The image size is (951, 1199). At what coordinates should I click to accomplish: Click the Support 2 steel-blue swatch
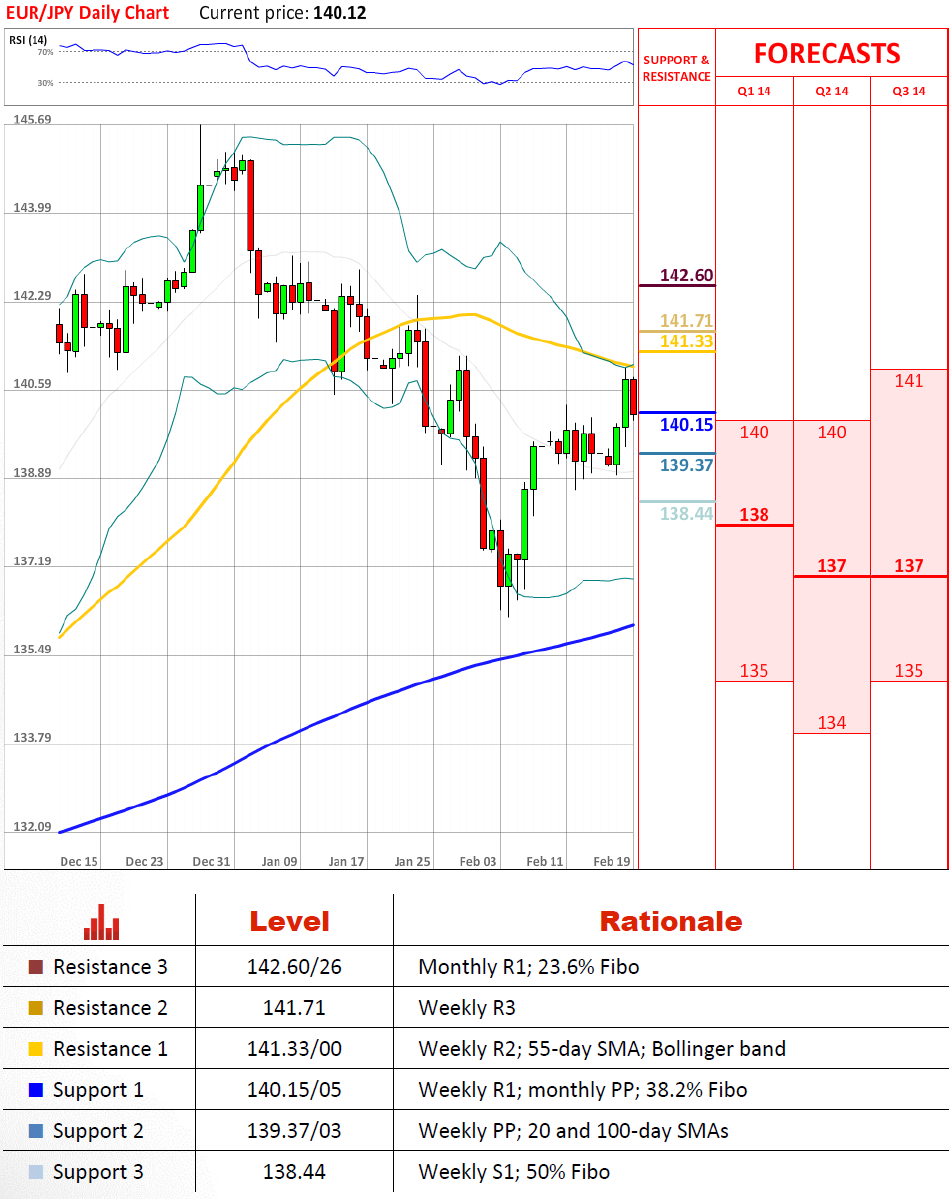36,1131
